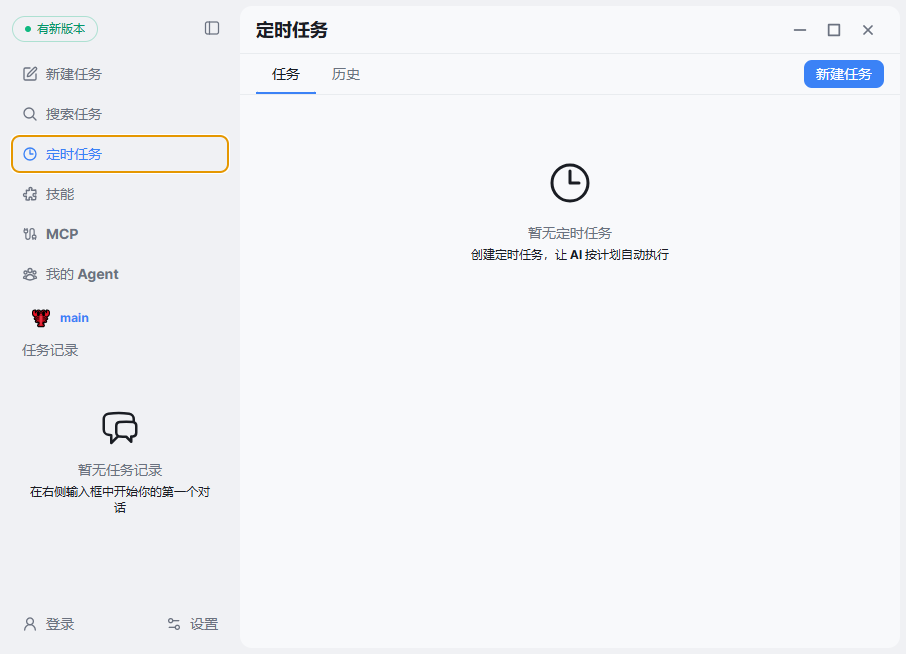
Task: Open 新建任务 in the sidebar
Action: 120,74
